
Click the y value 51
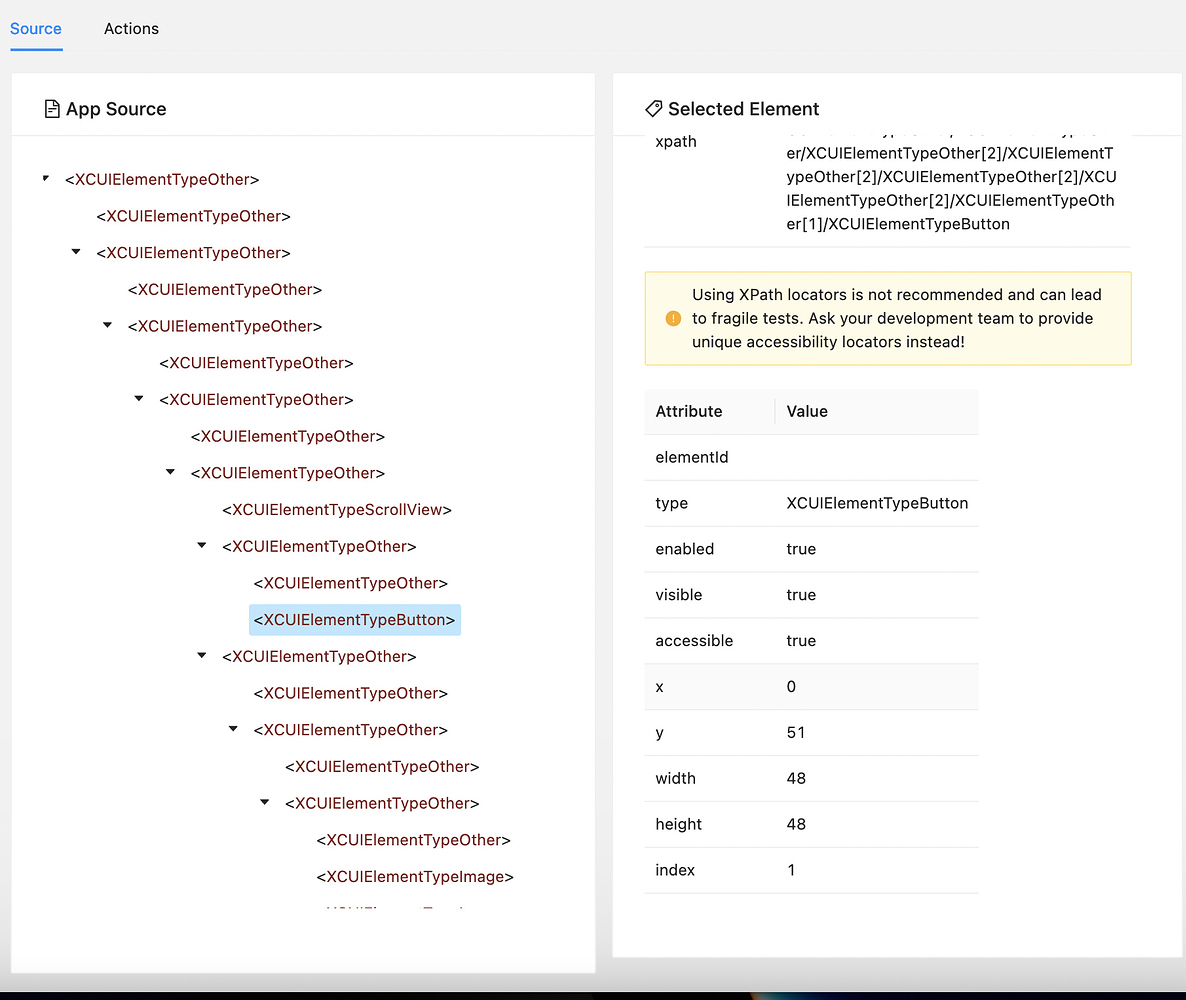[796, 732]
